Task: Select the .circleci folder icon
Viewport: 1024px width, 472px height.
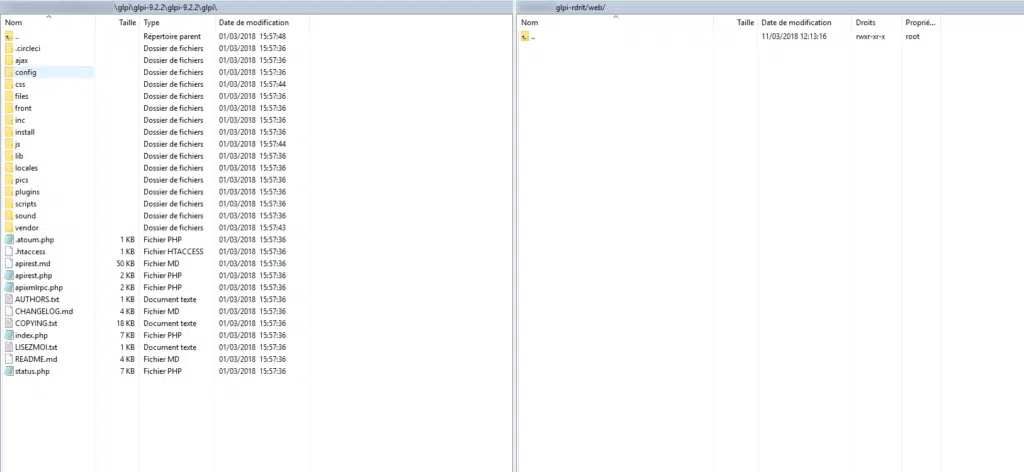Action: pos(8,48)
